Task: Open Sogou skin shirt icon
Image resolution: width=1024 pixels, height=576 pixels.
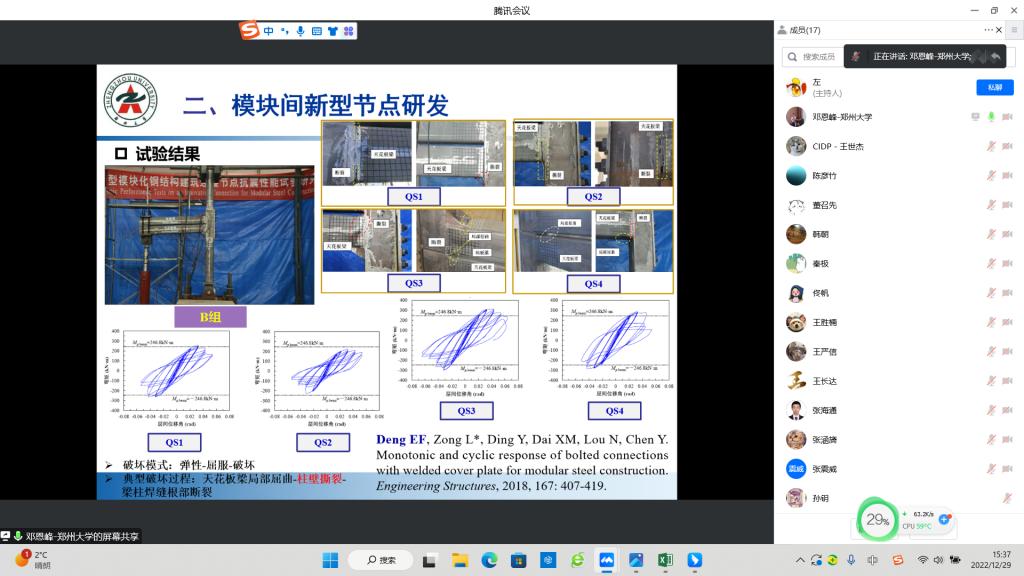Action: (x=332, y=31)
